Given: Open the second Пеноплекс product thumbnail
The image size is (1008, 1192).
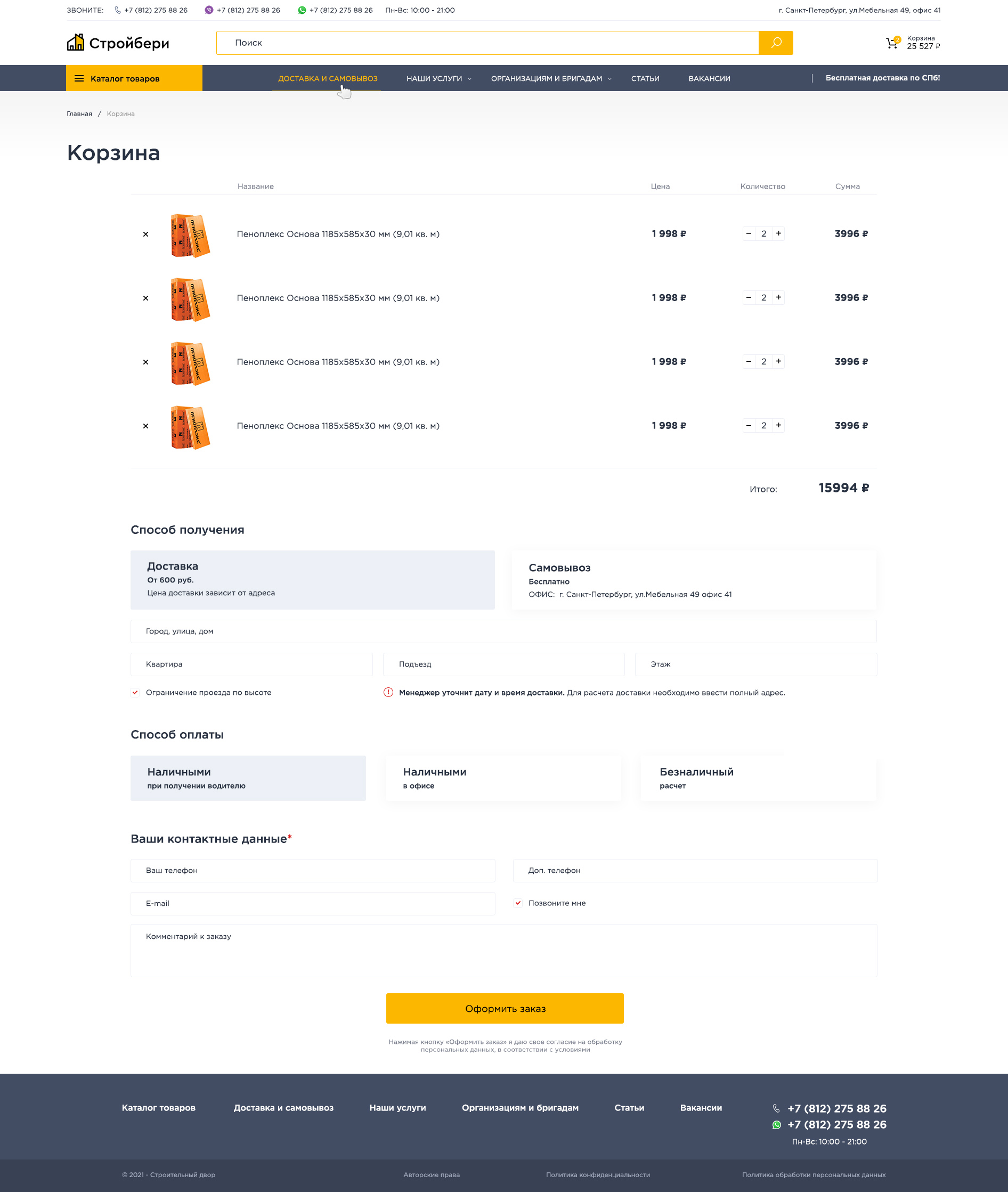Looking at the screenshot, I should (190, 299).
